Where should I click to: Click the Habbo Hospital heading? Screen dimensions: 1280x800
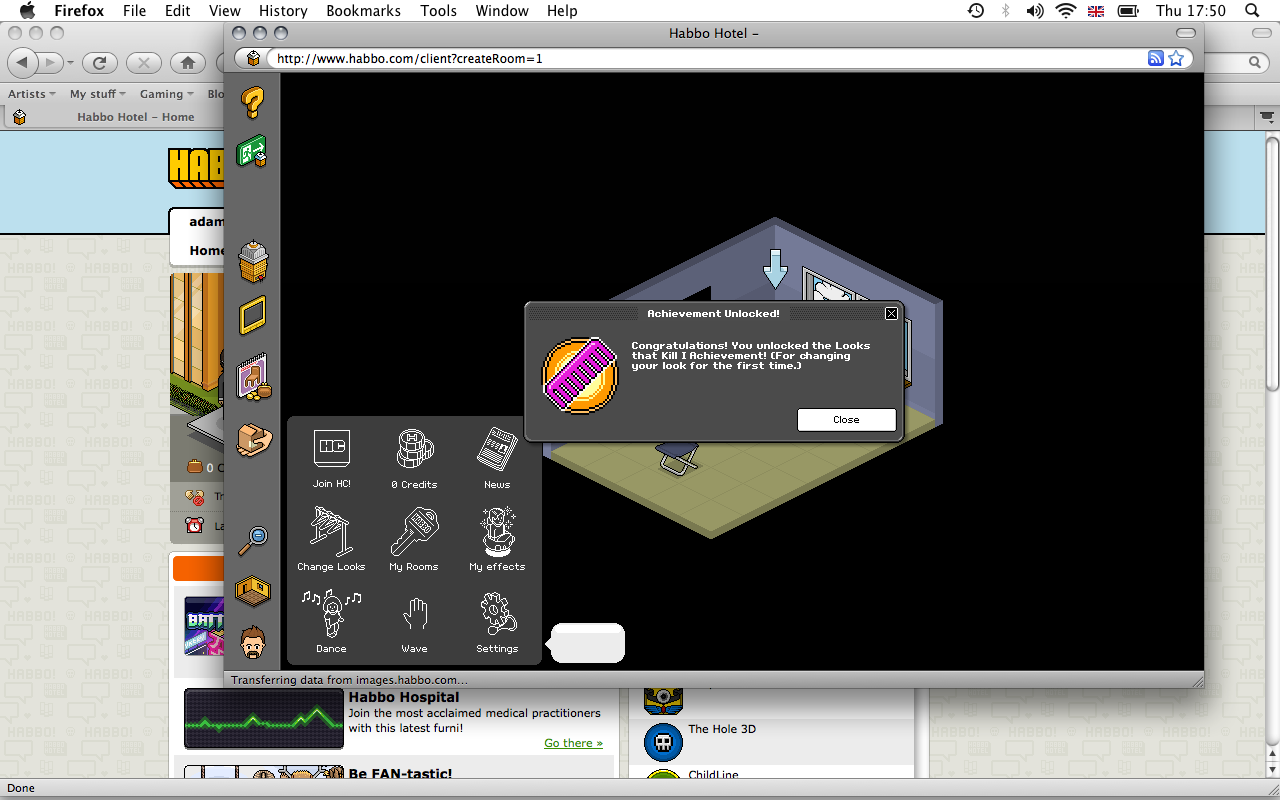(x=404, y=697)
